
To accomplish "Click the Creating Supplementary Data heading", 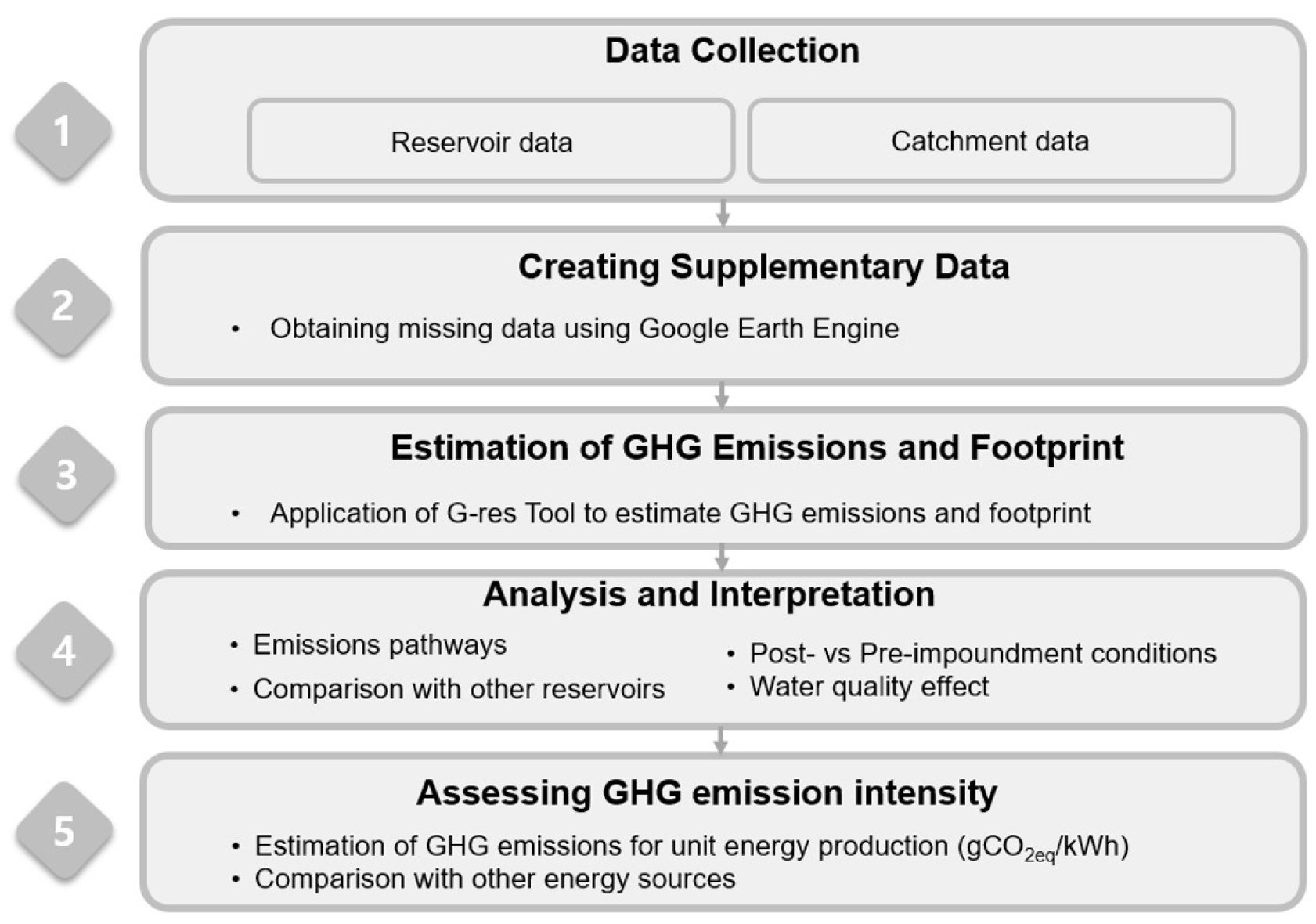I will [x=763, y=266].
